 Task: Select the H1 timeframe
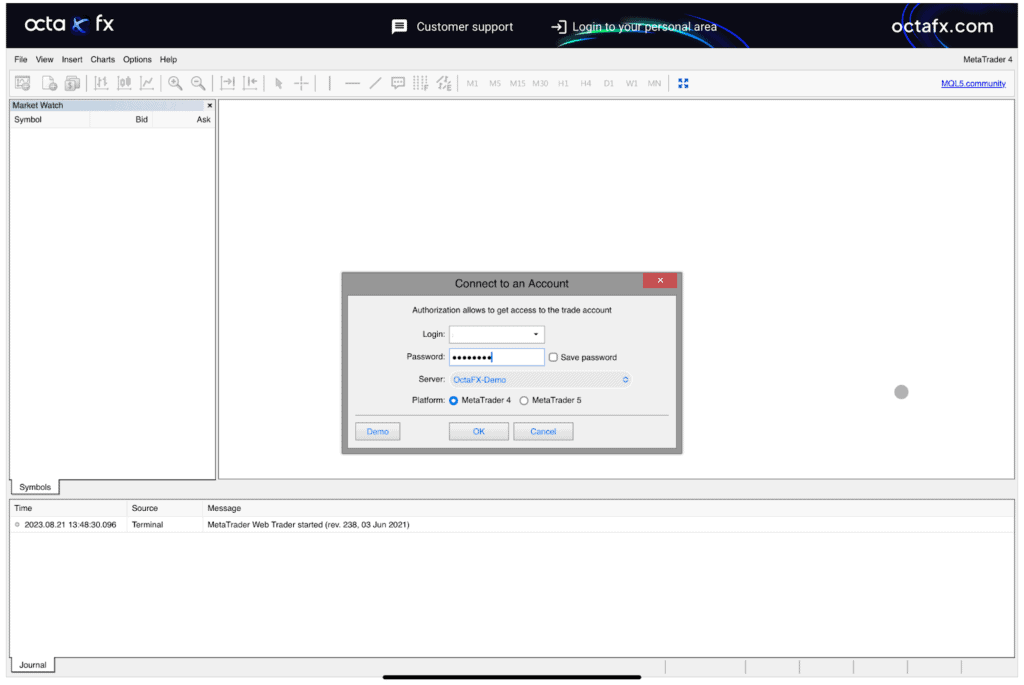(x=564, y=84)
